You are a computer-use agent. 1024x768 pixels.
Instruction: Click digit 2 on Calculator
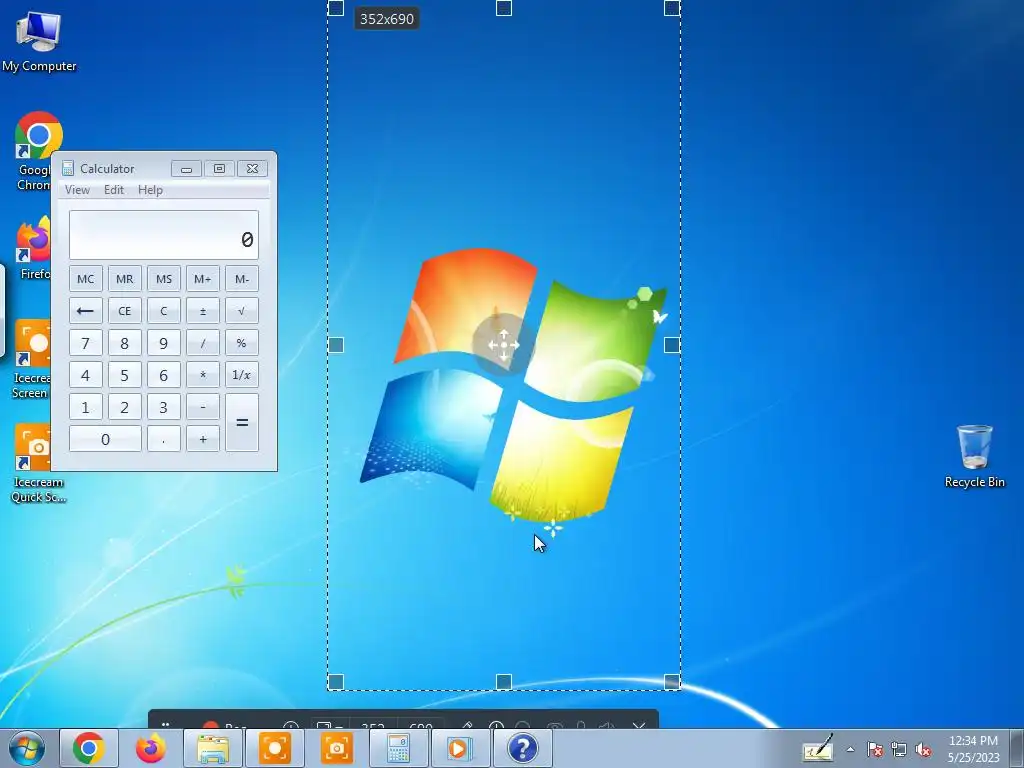(125, 407)
